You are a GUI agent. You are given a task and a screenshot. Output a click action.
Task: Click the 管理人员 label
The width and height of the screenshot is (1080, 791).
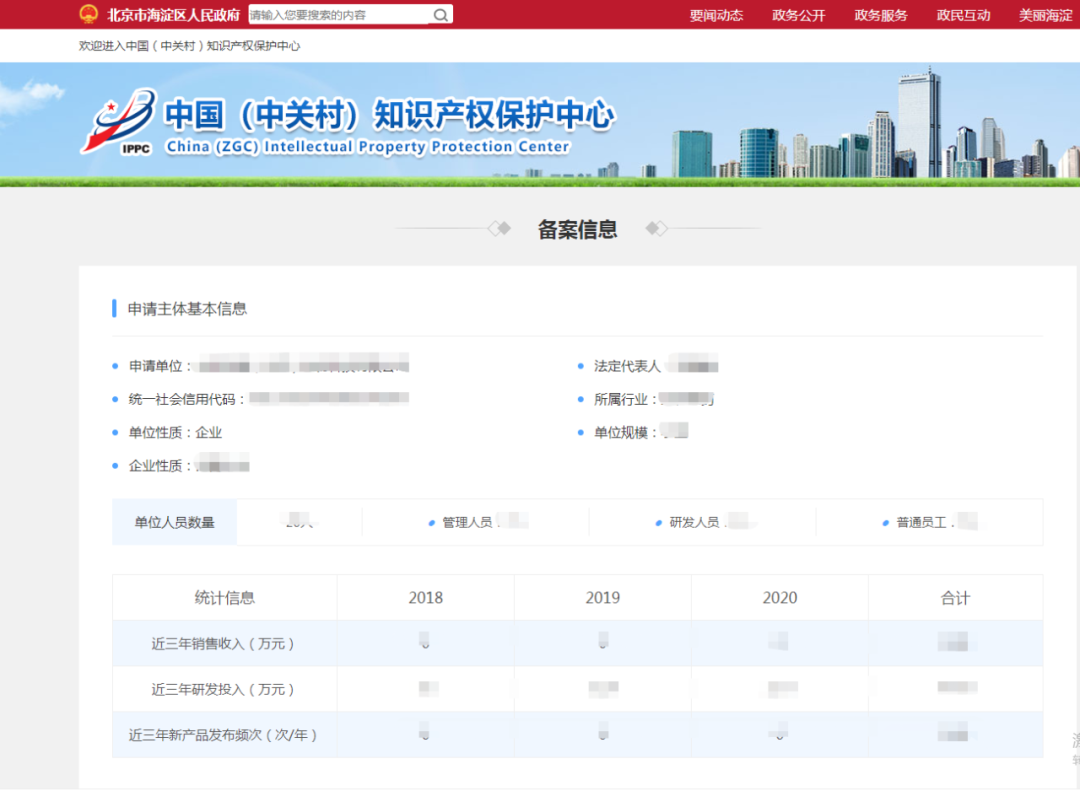tap(467, 522)
